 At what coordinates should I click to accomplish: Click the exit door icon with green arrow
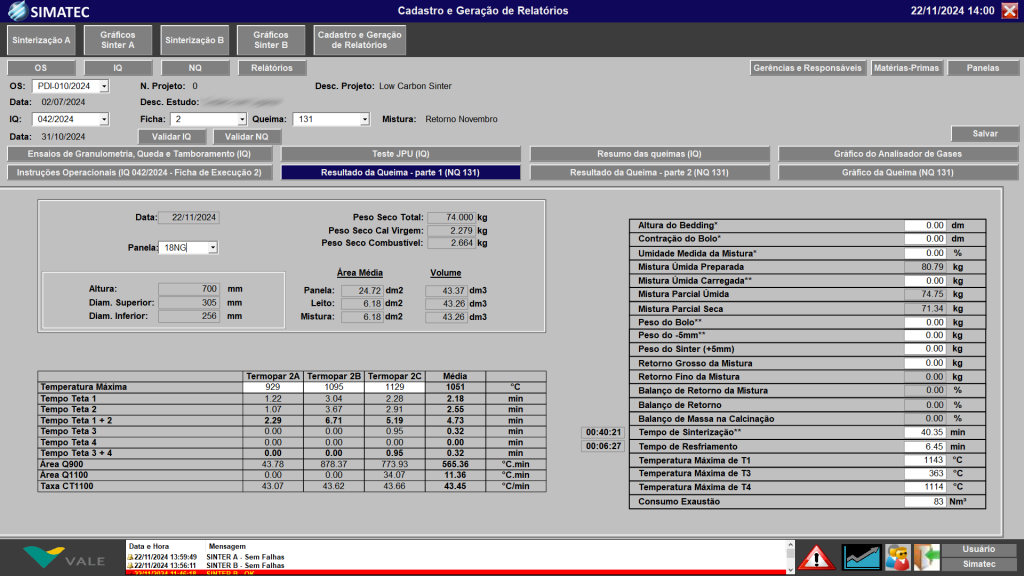coord(925,558)
